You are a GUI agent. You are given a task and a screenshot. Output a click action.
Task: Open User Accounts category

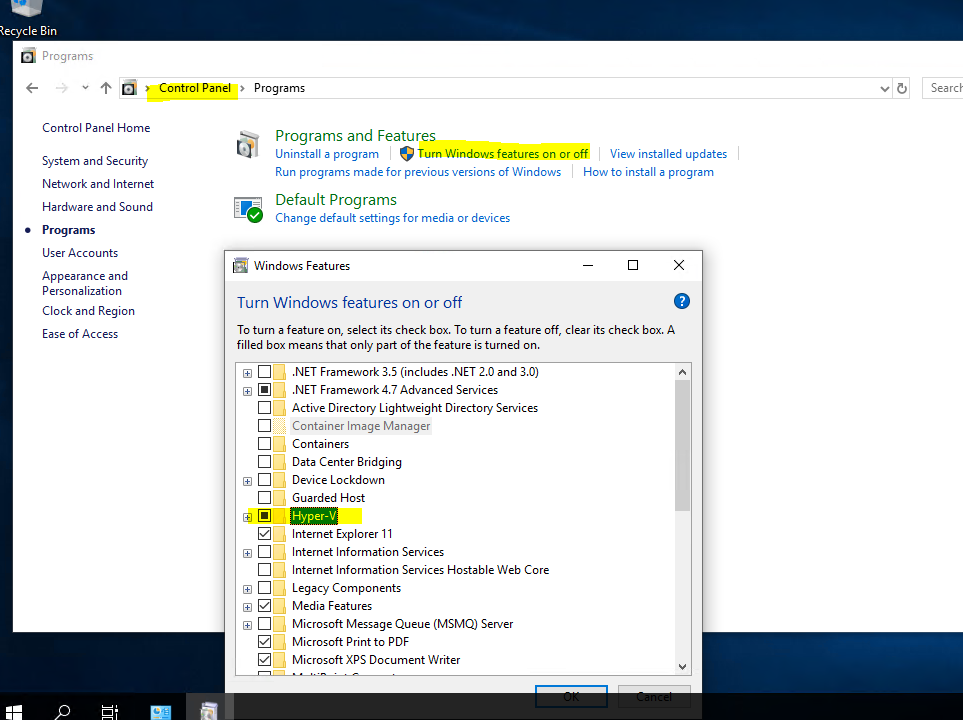[x=80, y=253]
